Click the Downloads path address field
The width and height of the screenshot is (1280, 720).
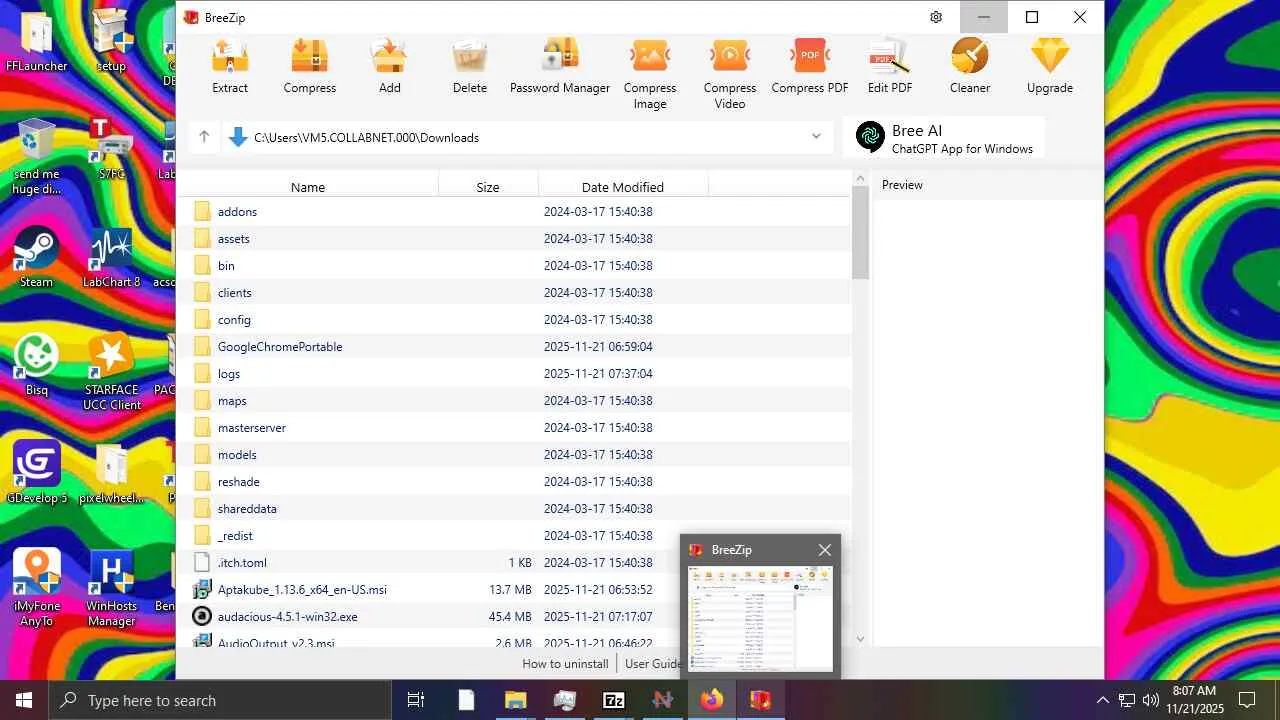click(x=525, y=137)
